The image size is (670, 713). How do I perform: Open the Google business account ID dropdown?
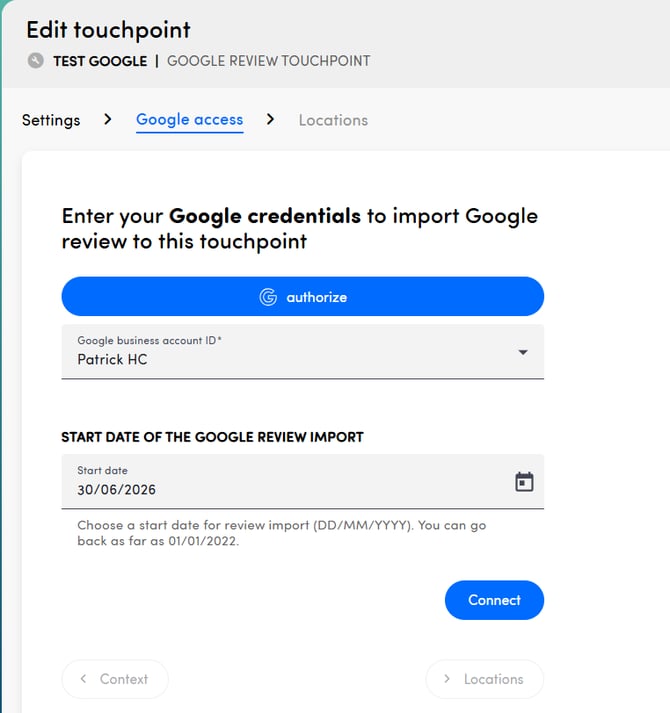(302, 351)
